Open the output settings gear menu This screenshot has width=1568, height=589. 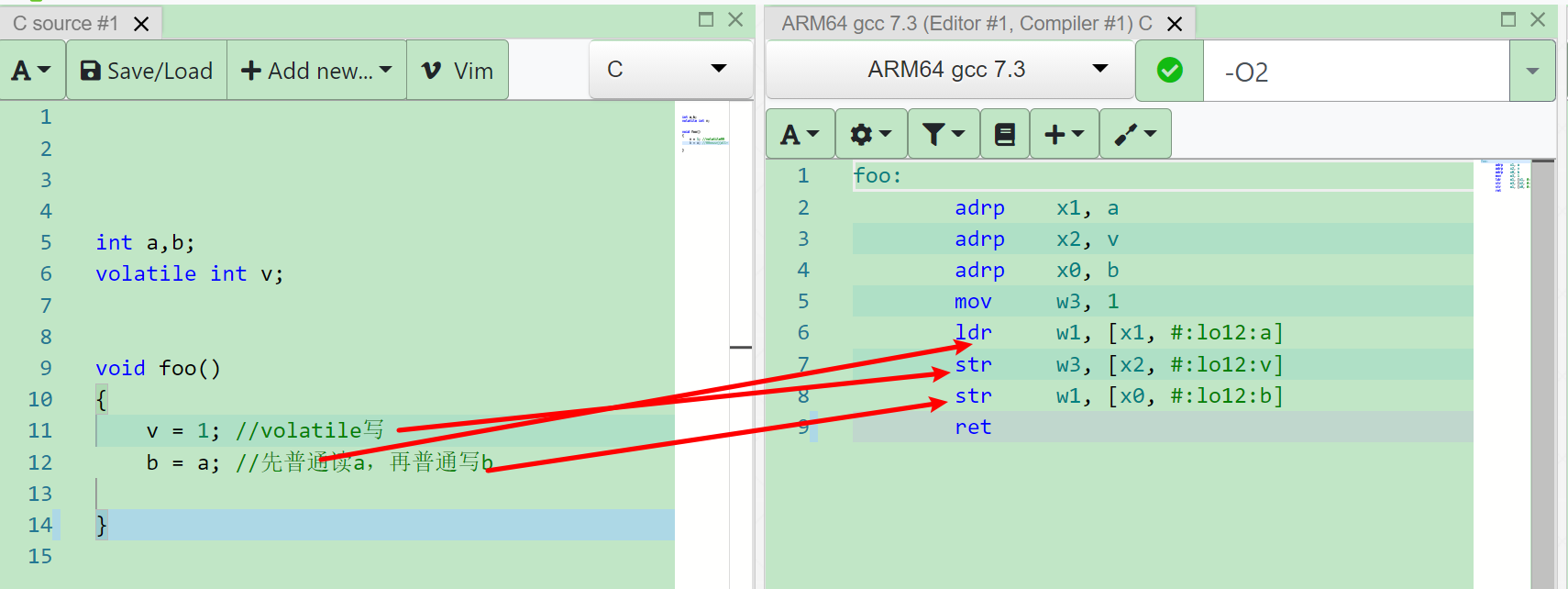[x=871, y=134]
